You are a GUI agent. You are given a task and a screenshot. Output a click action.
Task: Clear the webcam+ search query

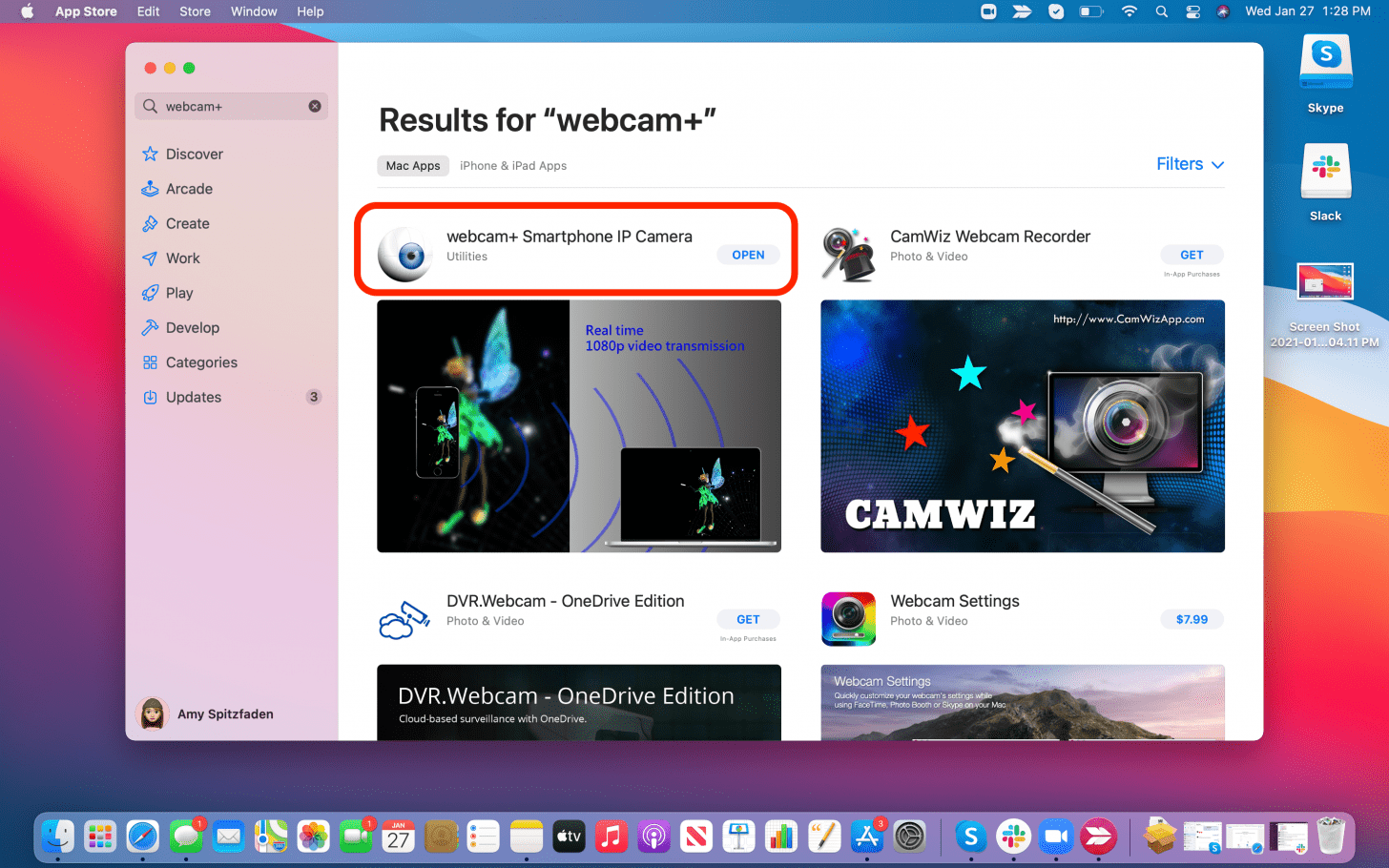[315, 106]
